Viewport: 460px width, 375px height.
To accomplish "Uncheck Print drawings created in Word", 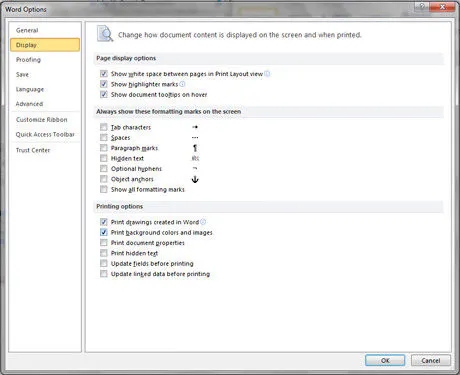I will pyautogui.click(x=104, y=222).
